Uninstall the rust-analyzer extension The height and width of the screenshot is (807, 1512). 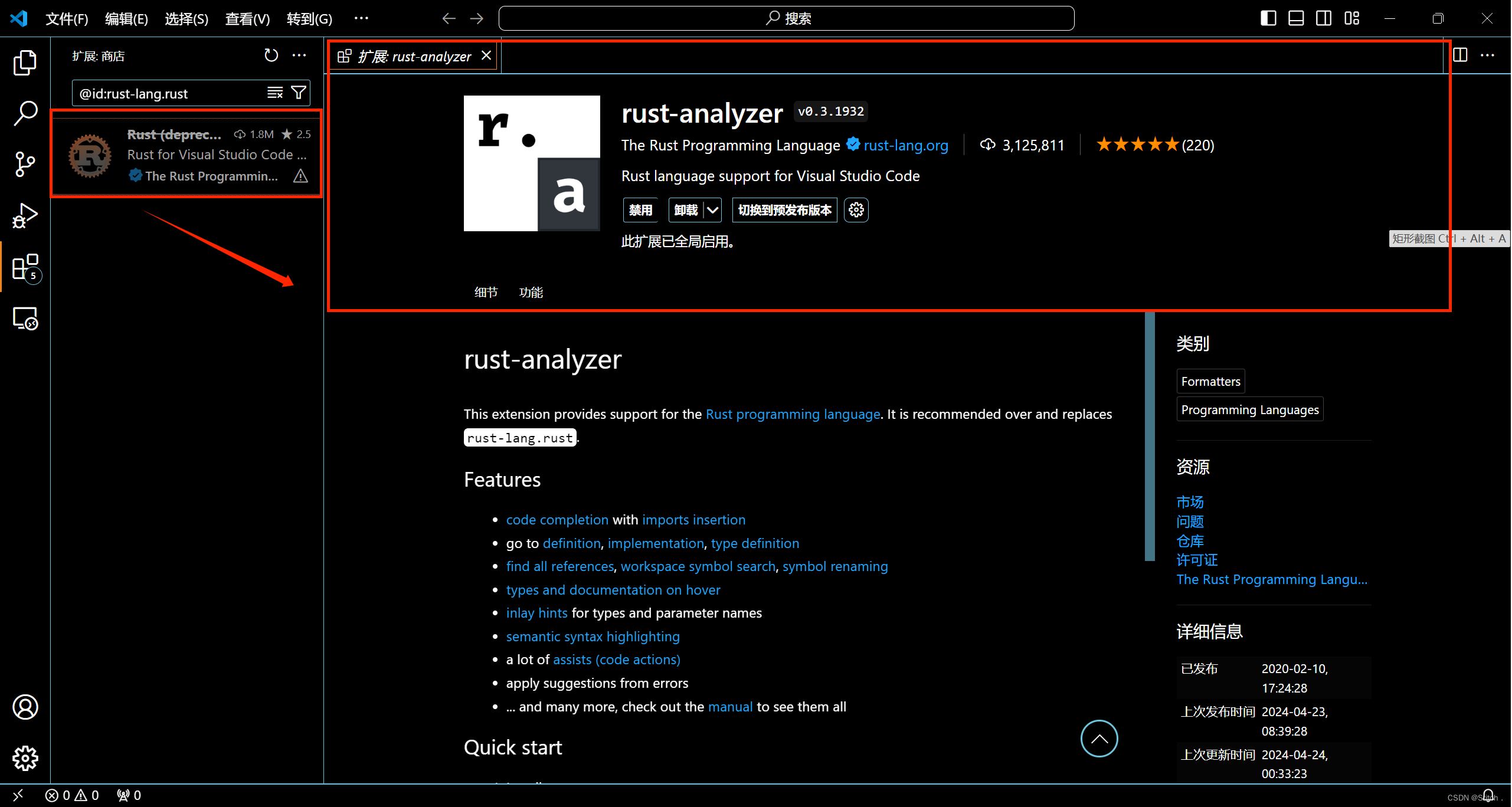(x=686, y=210)
